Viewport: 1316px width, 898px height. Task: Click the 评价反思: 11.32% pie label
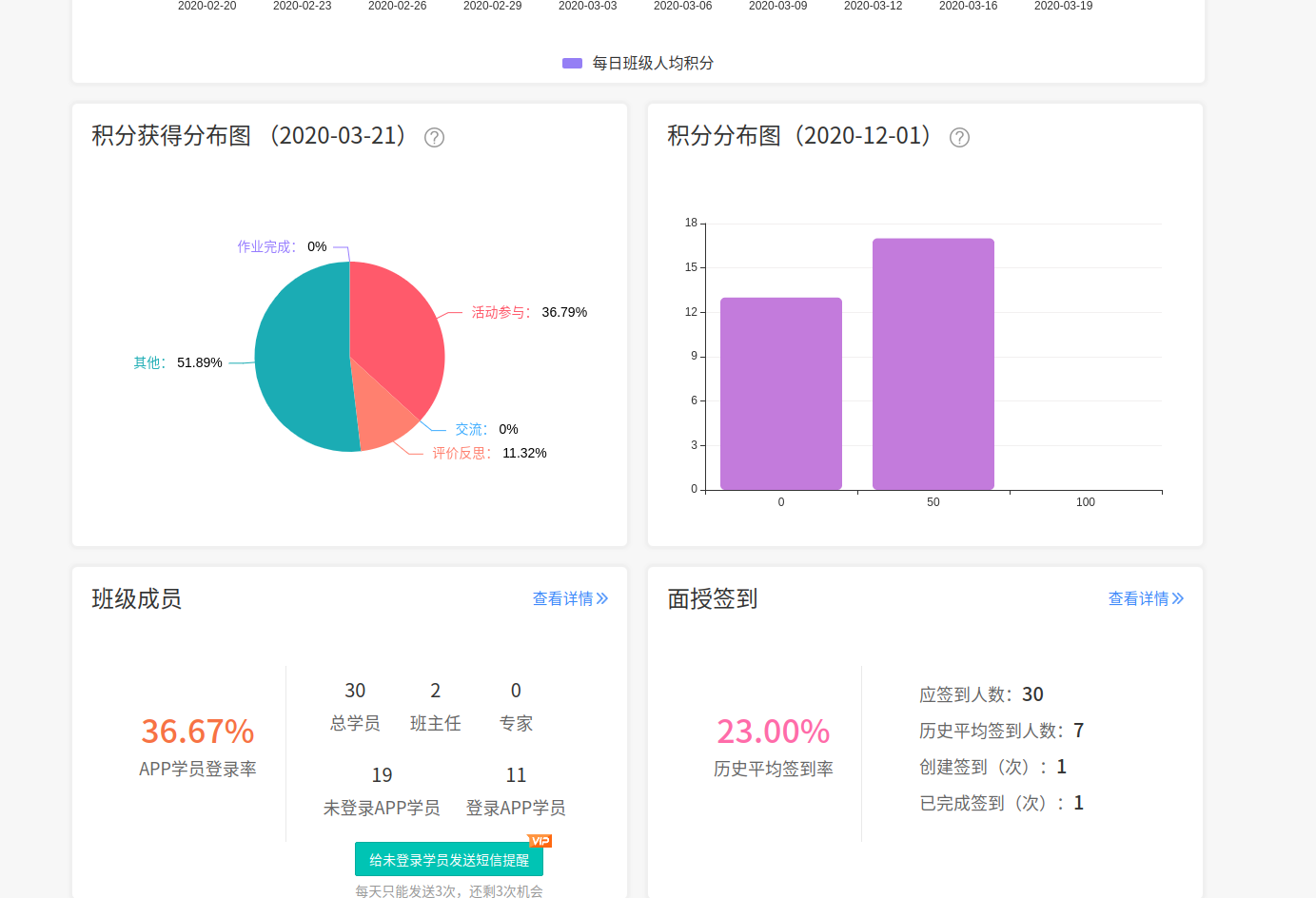coord(489,453)
